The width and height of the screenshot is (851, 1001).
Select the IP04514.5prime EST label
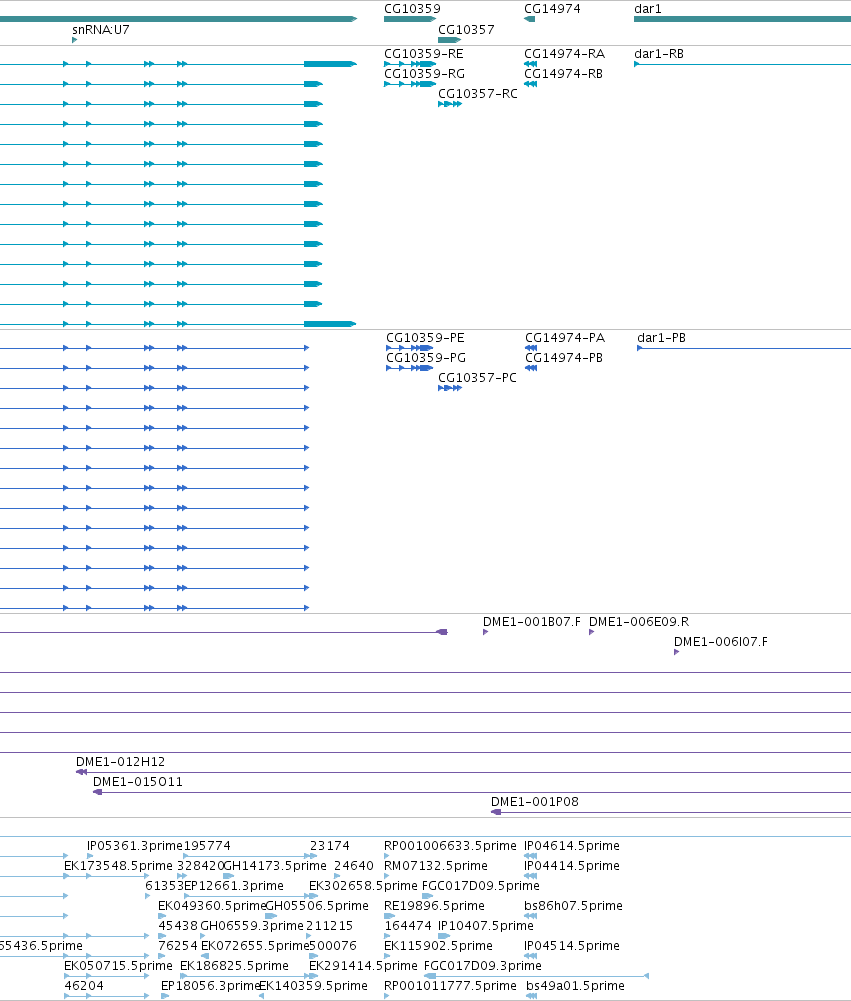(572, 945)
